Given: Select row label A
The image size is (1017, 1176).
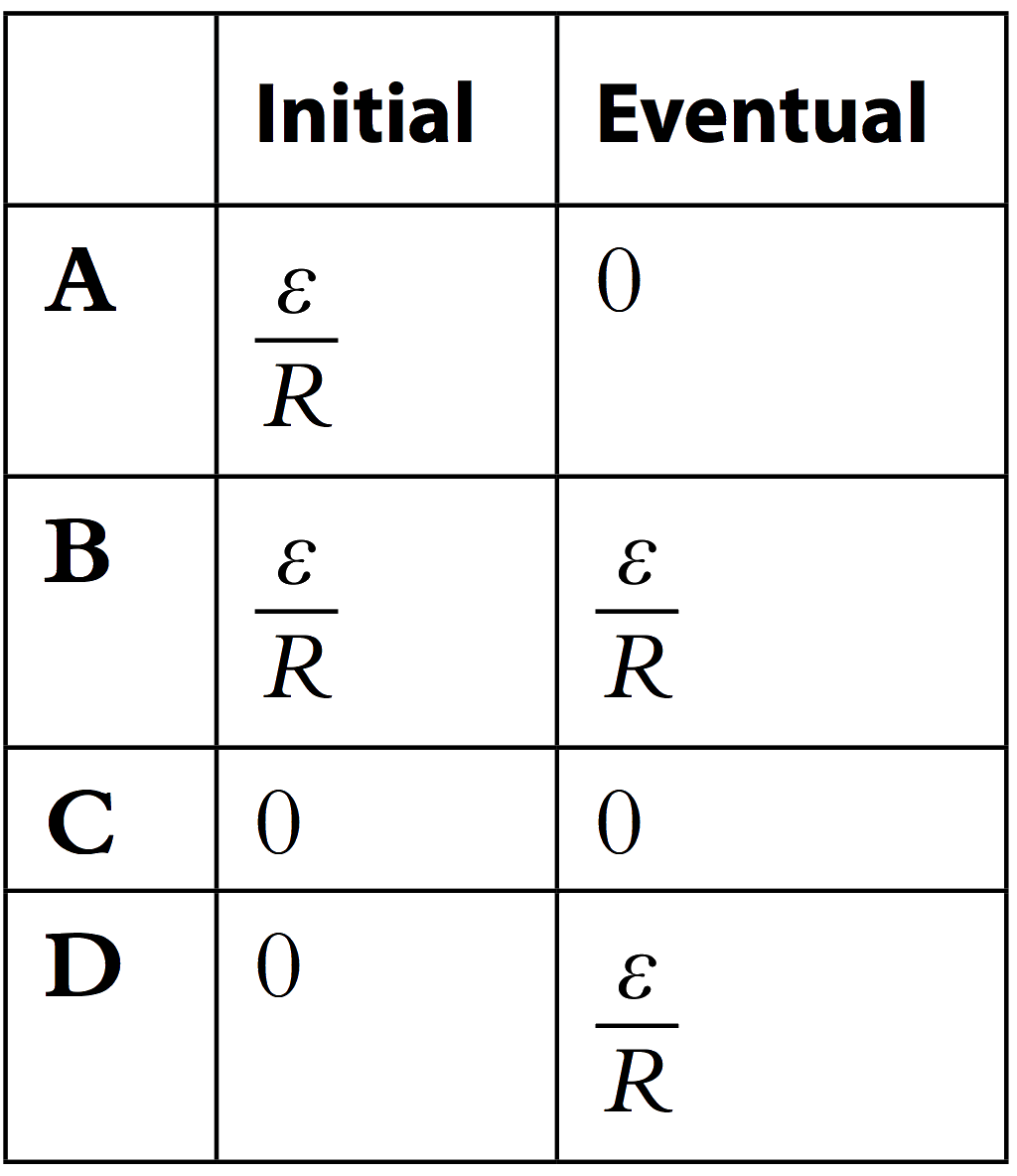Looking at the screenshot, I should 80,280.
